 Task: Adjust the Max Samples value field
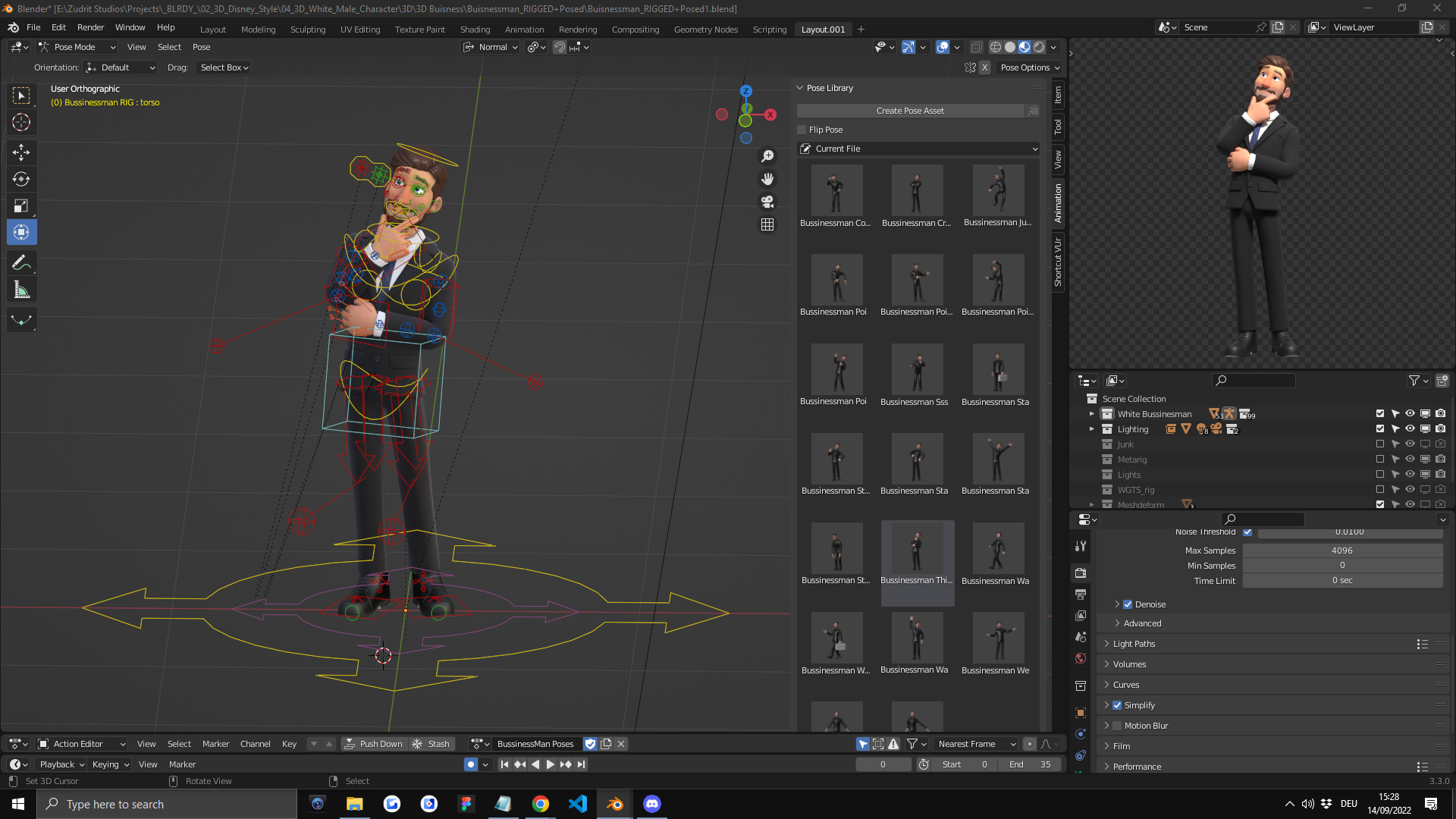(x=1341, y=551)
